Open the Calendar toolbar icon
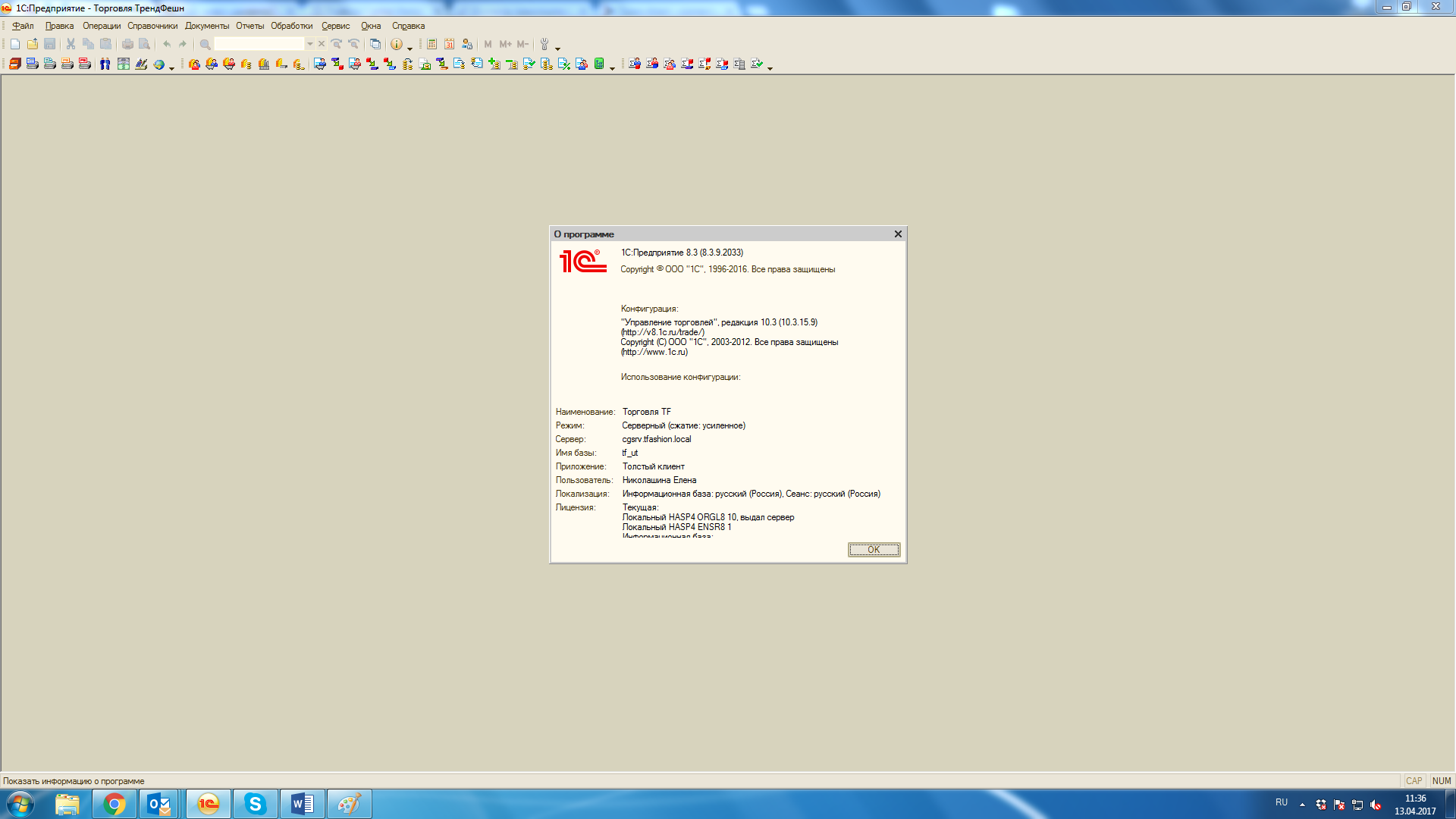This screenshot has width=1456, height=819. point(449,44)
